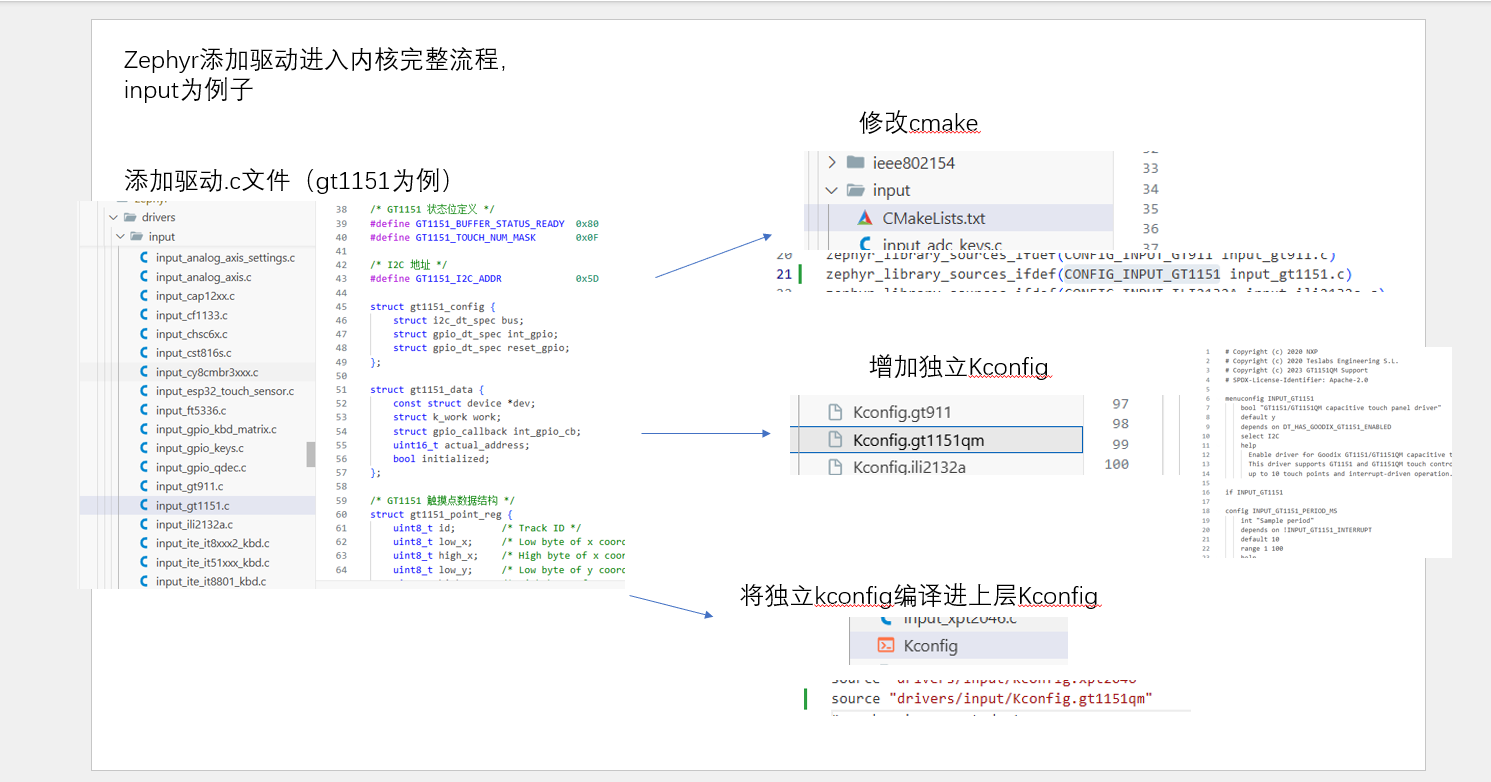Click the C icon beside input_gt1151.c
1491x782 pixels.
146,505
